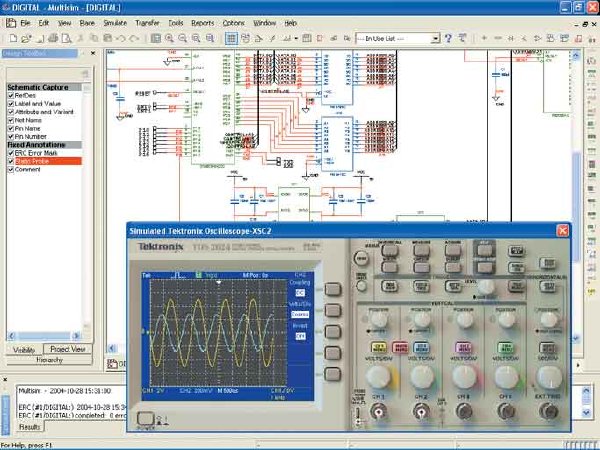Click the Coarse Volts/Div option on screen

(x=300, y=315)
